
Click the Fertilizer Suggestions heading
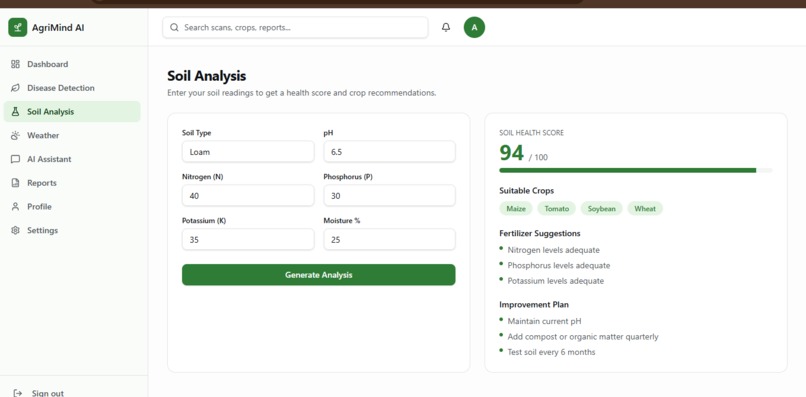coord(540,233)
